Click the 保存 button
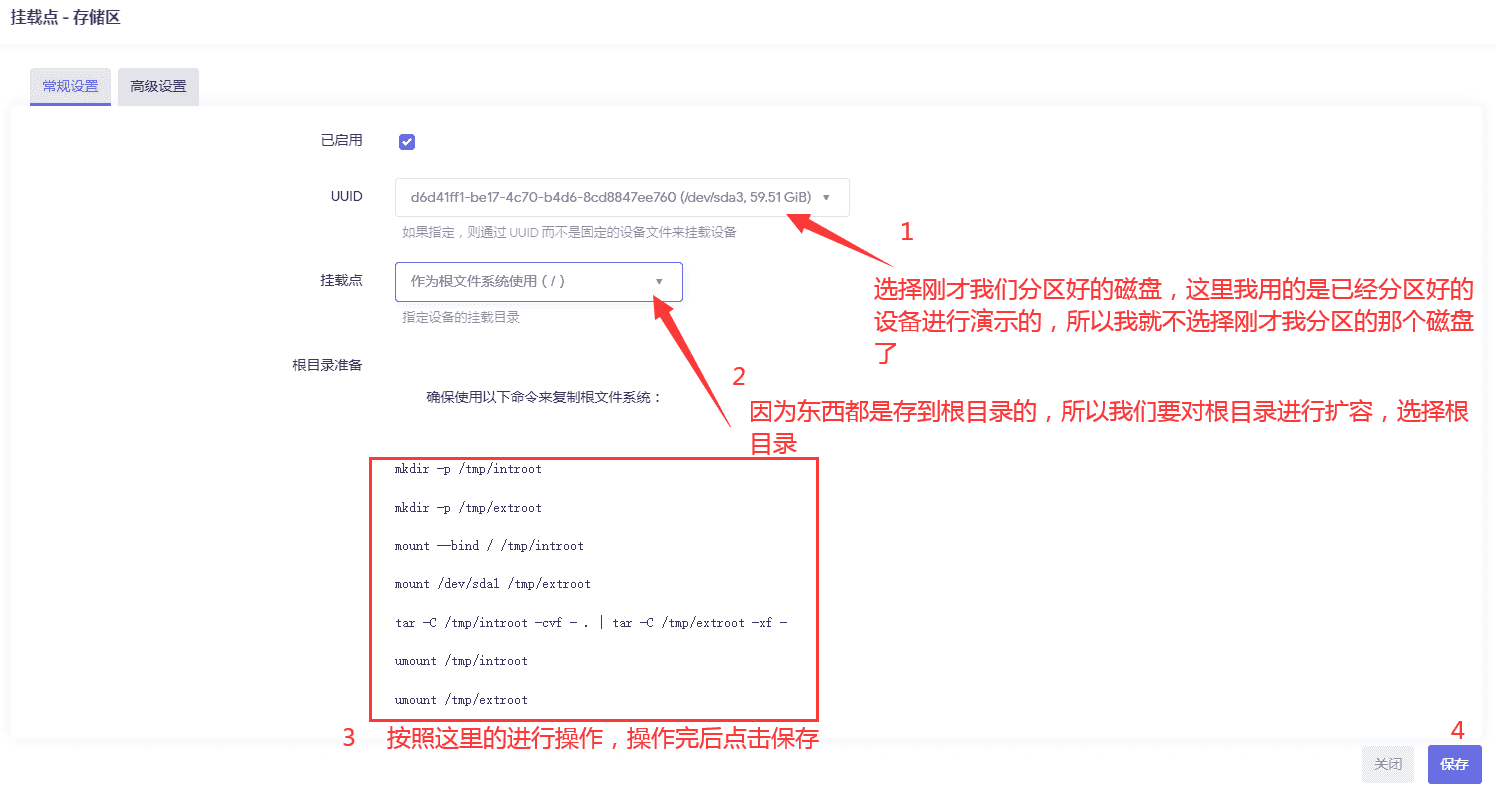The width and height of the screenshot is (1496, 803). [1454, 764]
